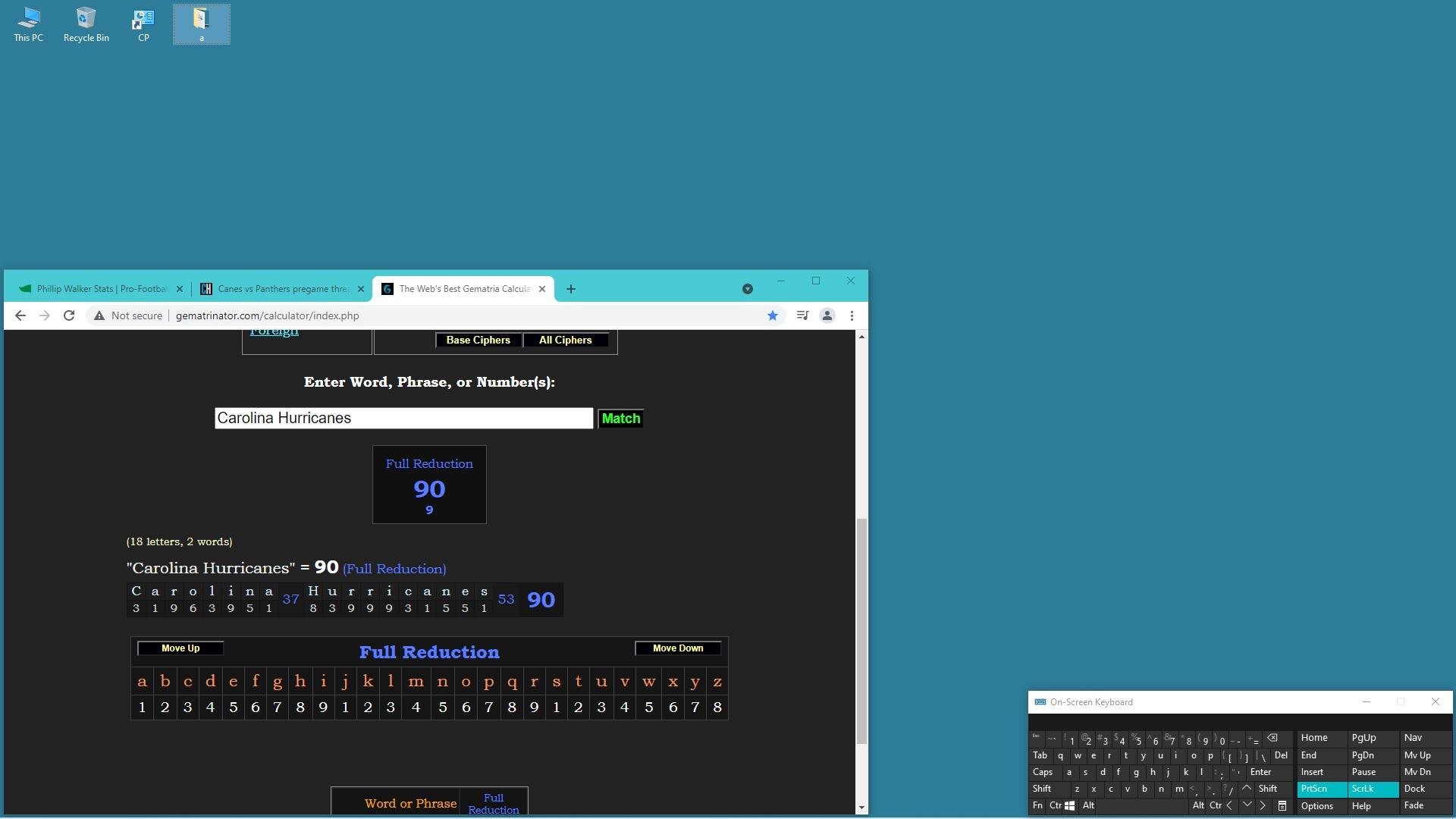Screen dimensions: 1456x819
Task: Click the PgDn key on On-Screen Keyboard
Action: click(1373, 755)
